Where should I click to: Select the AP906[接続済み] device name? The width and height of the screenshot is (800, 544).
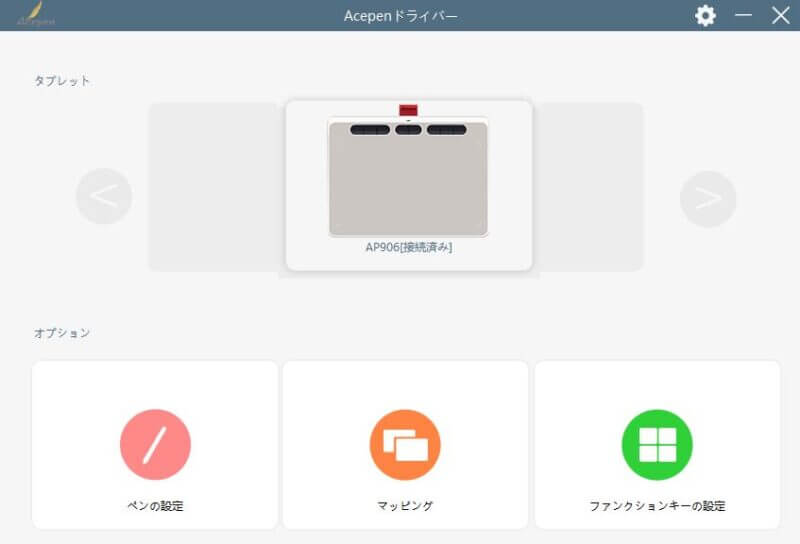click(x=408, y=247)
